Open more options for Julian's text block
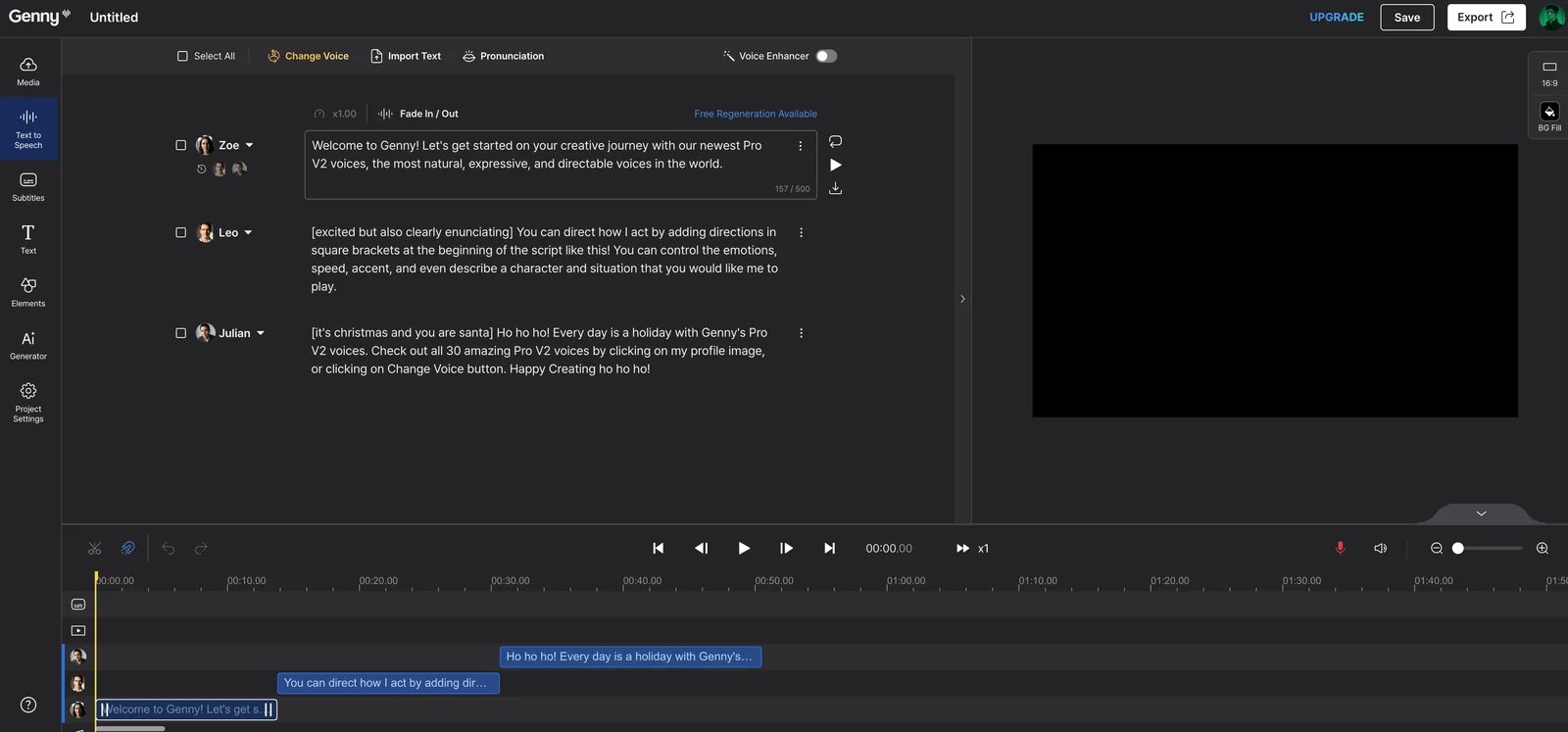This screenshot has width=1568, height=732. [x=801, y=333]
